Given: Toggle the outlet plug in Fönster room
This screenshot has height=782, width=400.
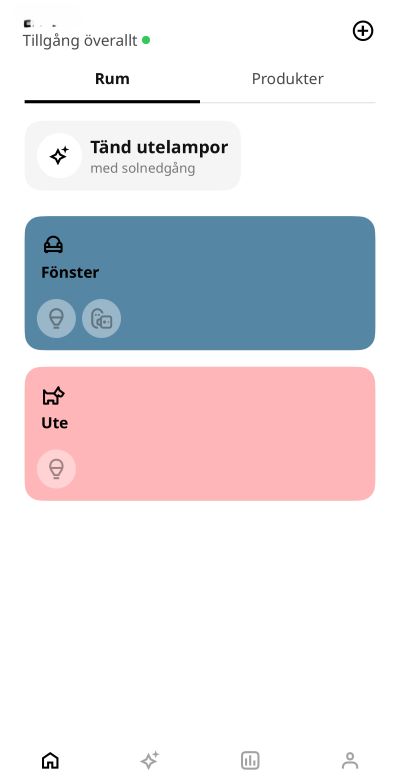Looking at the screenshot, I should point(101,318).
